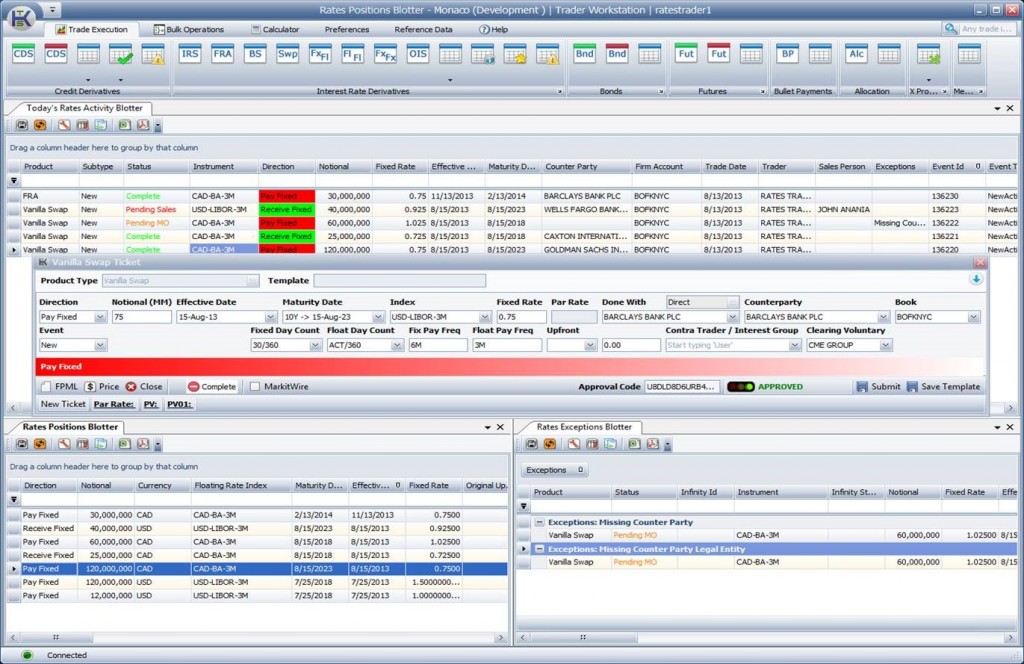Tick the FPML checkbox
Image resolution: width=1024 pixels, height=664 pixels.
click(46, 387)
